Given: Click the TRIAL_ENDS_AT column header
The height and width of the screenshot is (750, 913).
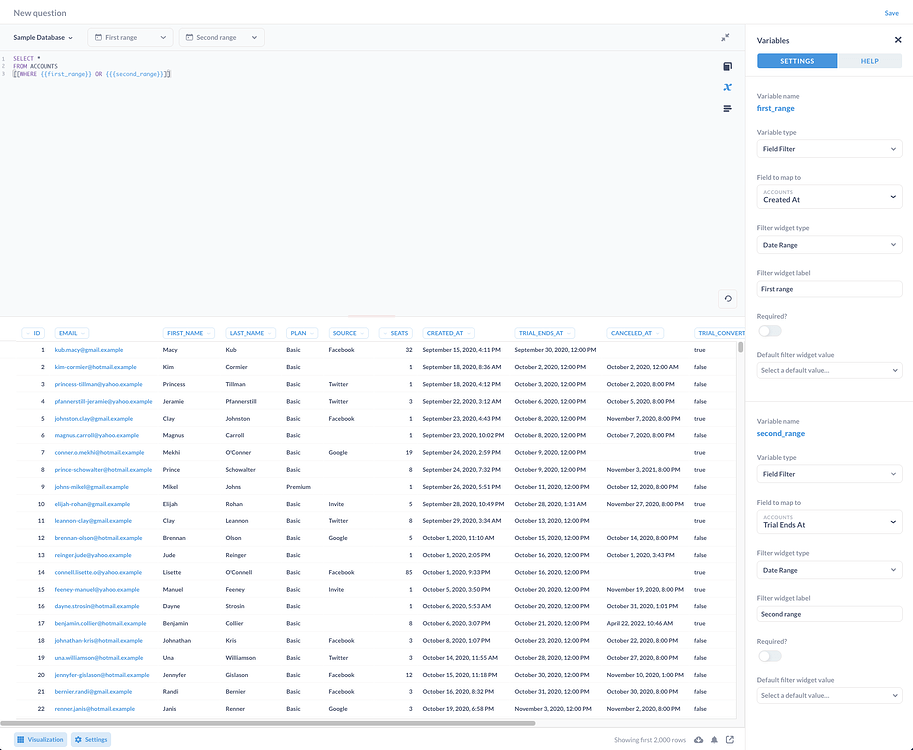Looking at the screenshot, I should point(544,333).
